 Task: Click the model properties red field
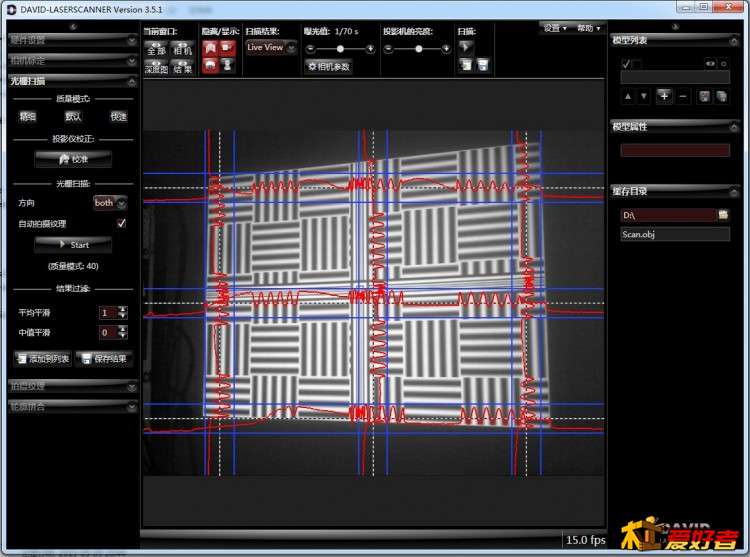coord(675,150)
